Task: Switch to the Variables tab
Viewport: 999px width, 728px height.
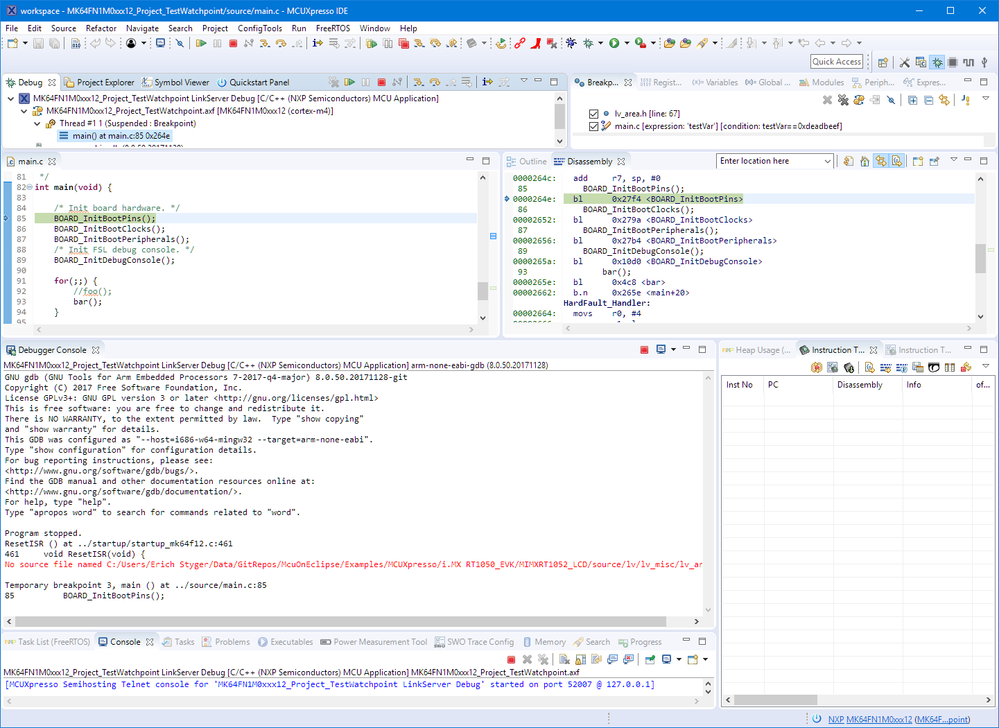Action: (715, 82)
